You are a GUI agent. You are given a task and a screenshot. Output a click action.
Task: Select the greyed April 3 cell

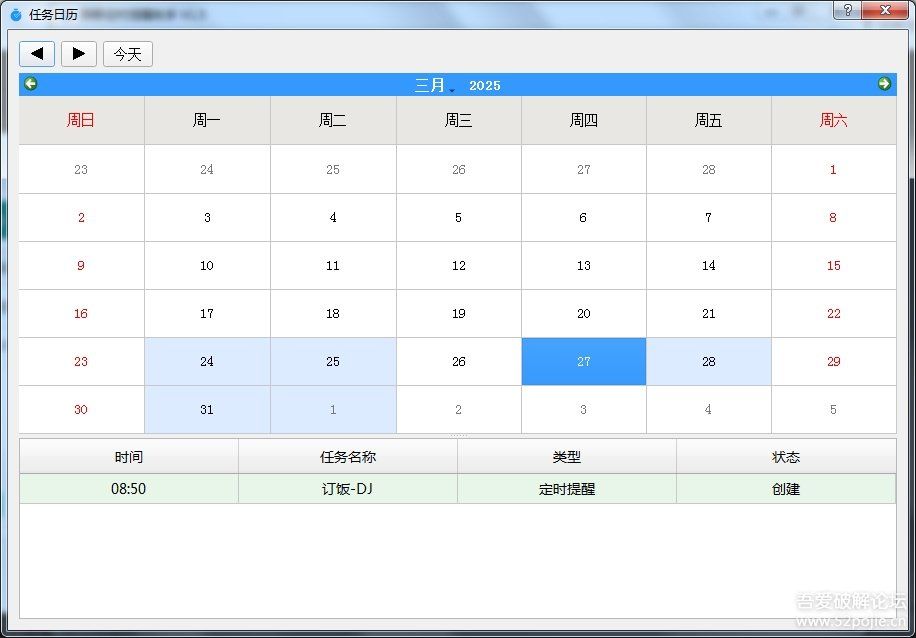pyautogui.click(x=584, y=410)
